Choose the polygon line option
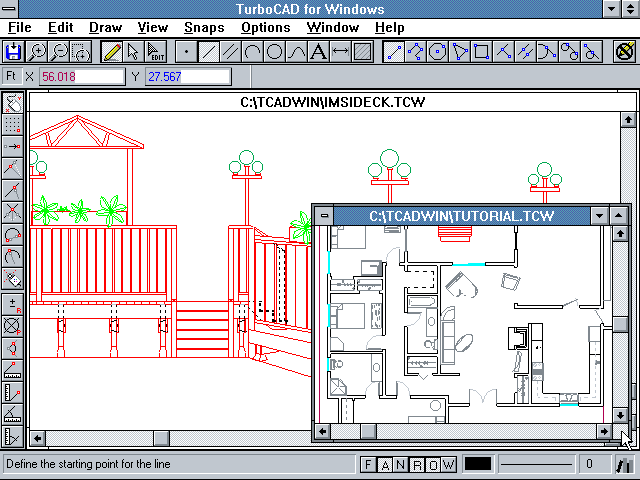640x480 pixels. (438, 52)
